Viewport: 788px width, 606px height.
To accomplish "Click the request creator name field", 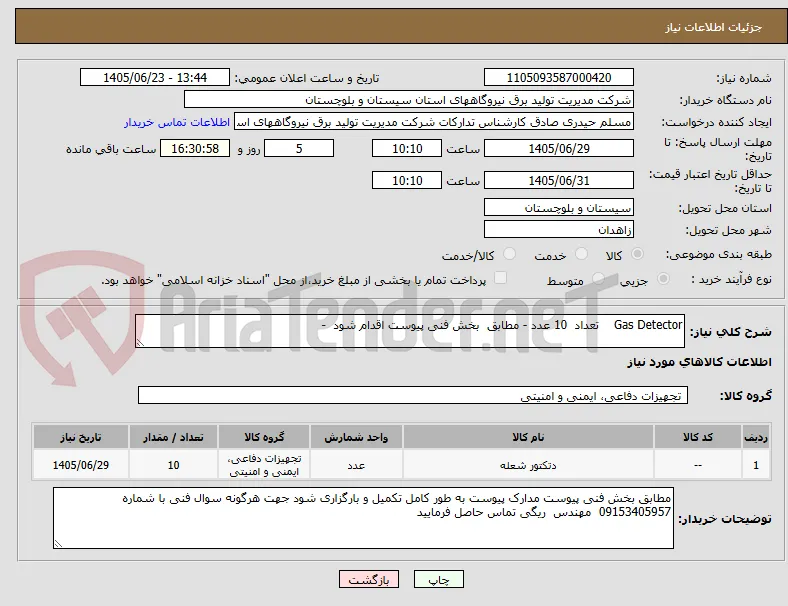I will point(434,122).
